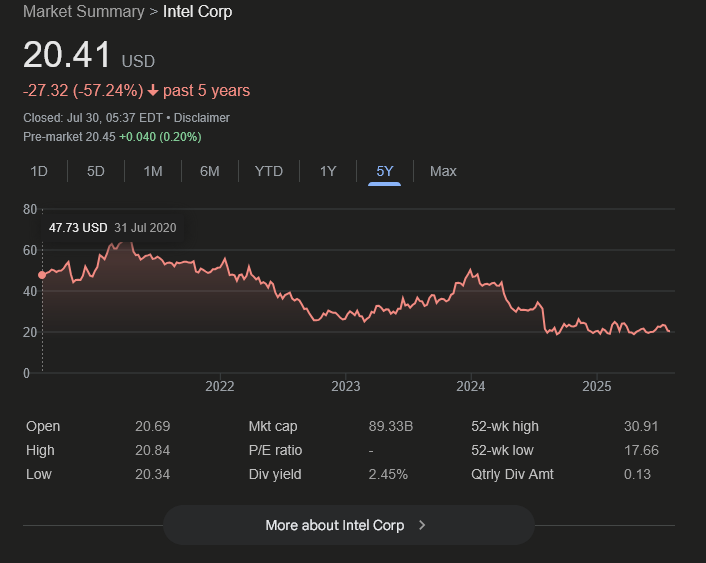Click the 20 y-axis label

pos(30,332)
